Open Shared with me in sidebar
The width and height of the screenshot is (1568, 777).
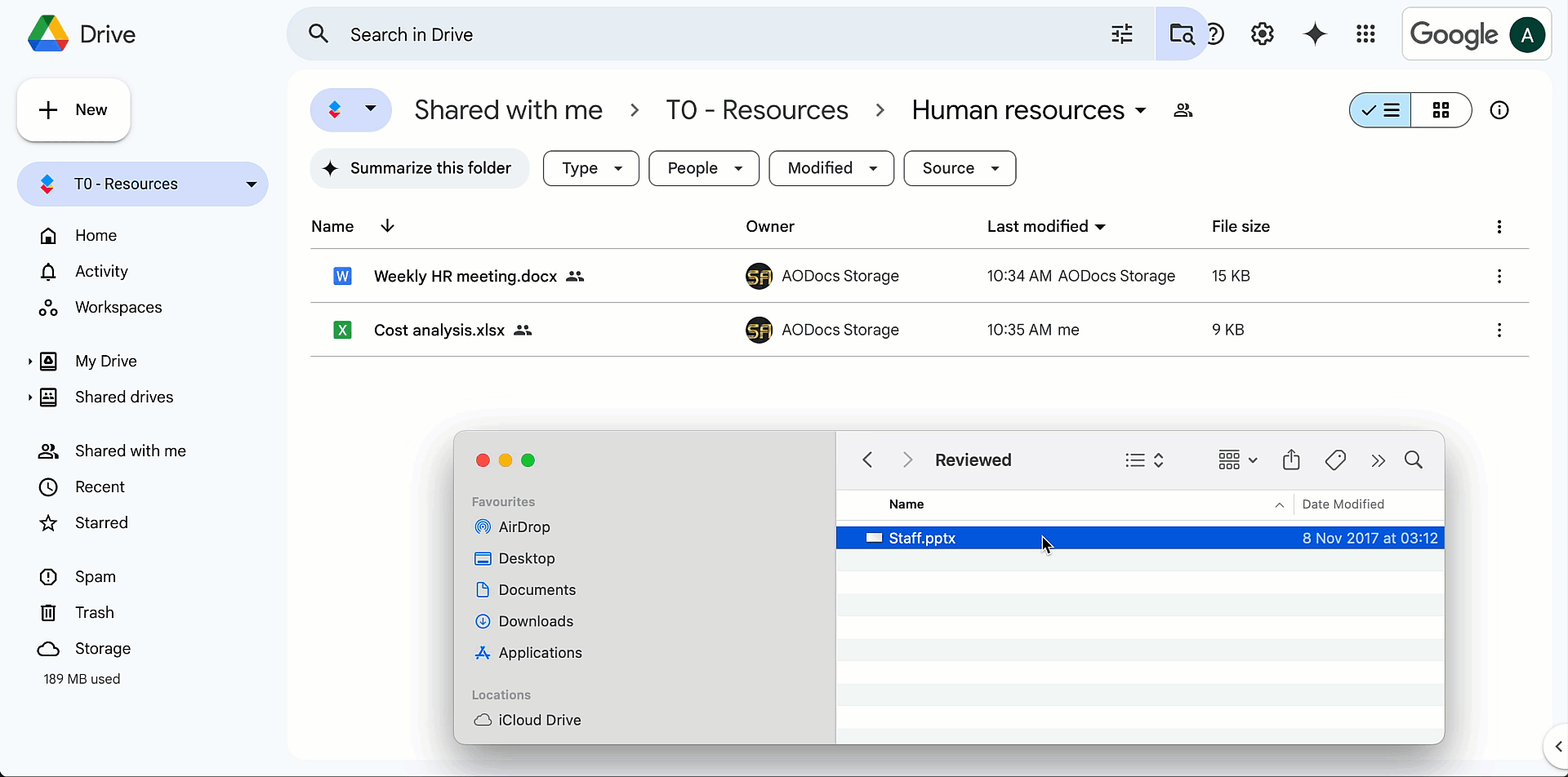click(131, 451)
